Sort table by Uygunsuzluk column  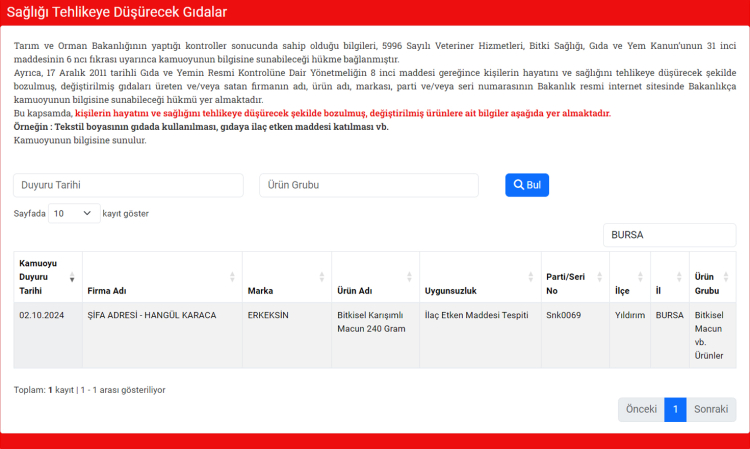[477, 291]
